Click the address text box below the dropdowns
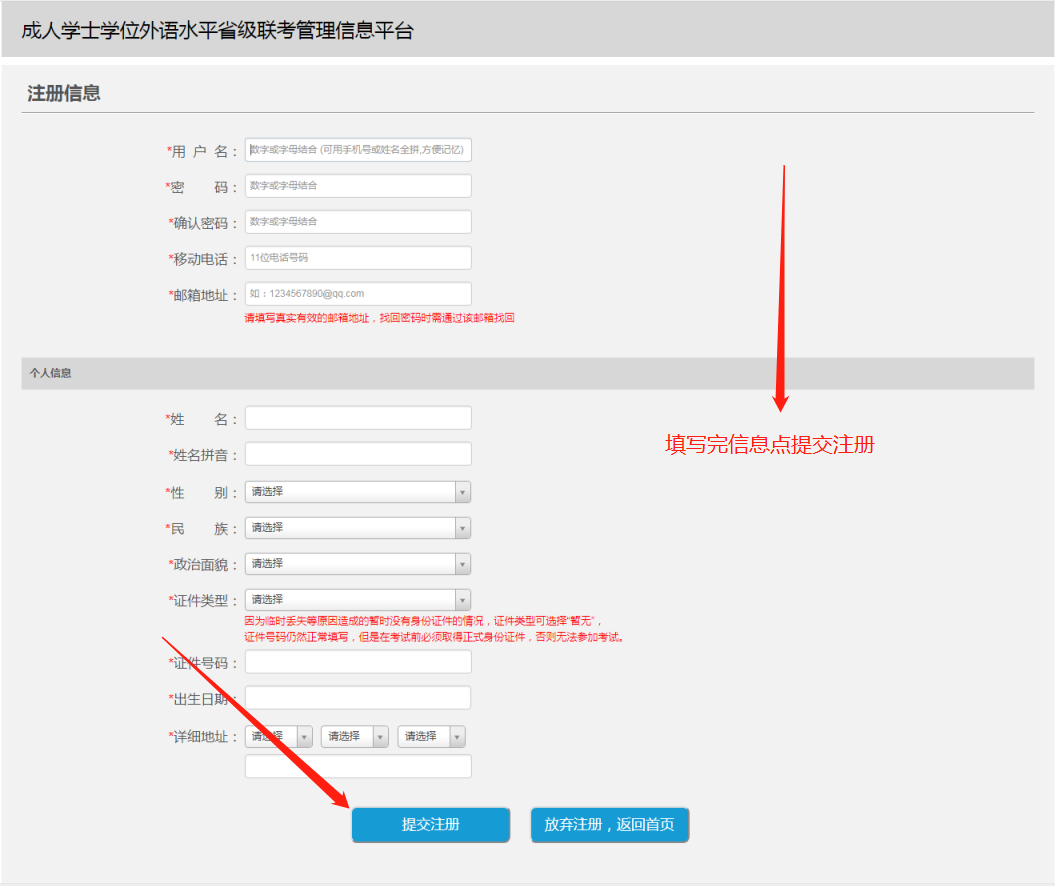Image resolution: width=1055 pixels, height=886 pixels. point(358,767)
